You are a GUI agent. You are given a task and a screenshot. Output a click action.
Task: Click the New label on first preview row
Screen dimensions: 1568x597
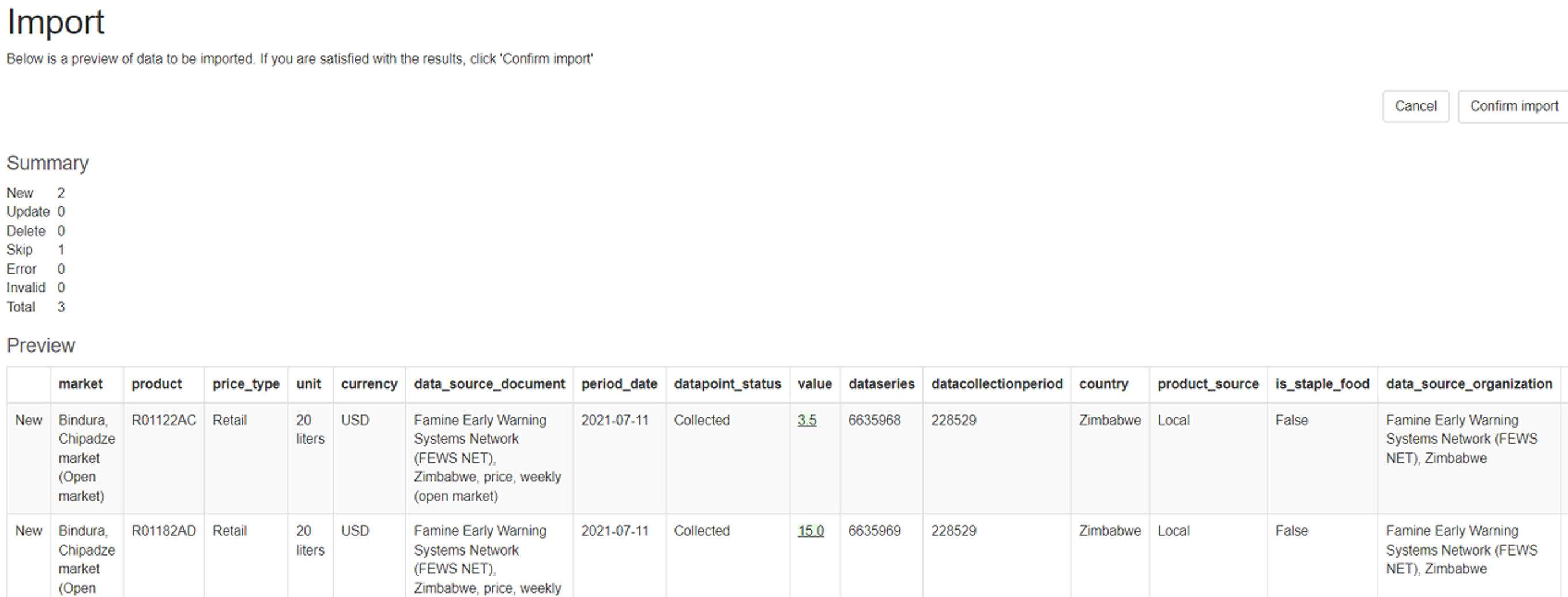point(29,420)
